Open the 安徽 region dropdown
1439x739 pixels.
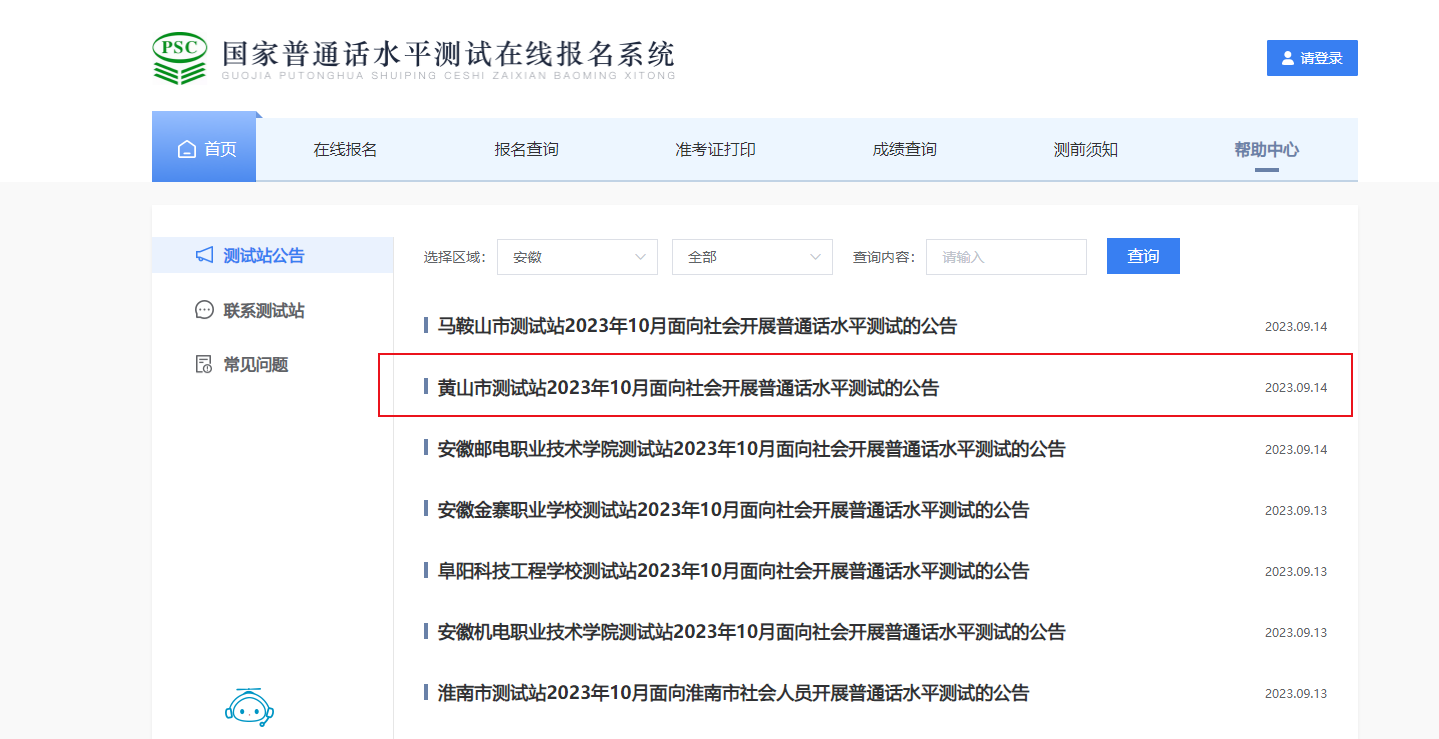pyautogui.click(x=577, y=257)
